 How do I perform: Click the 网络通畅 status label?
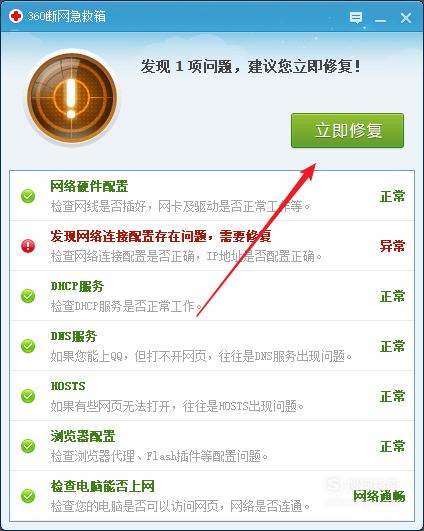click(379, 496)
